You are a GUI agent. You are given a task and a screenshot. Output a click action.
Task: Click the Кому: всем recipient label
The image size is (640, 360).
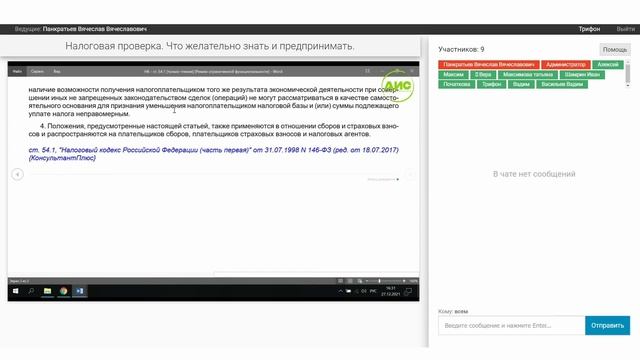click(x=453, y=311)
